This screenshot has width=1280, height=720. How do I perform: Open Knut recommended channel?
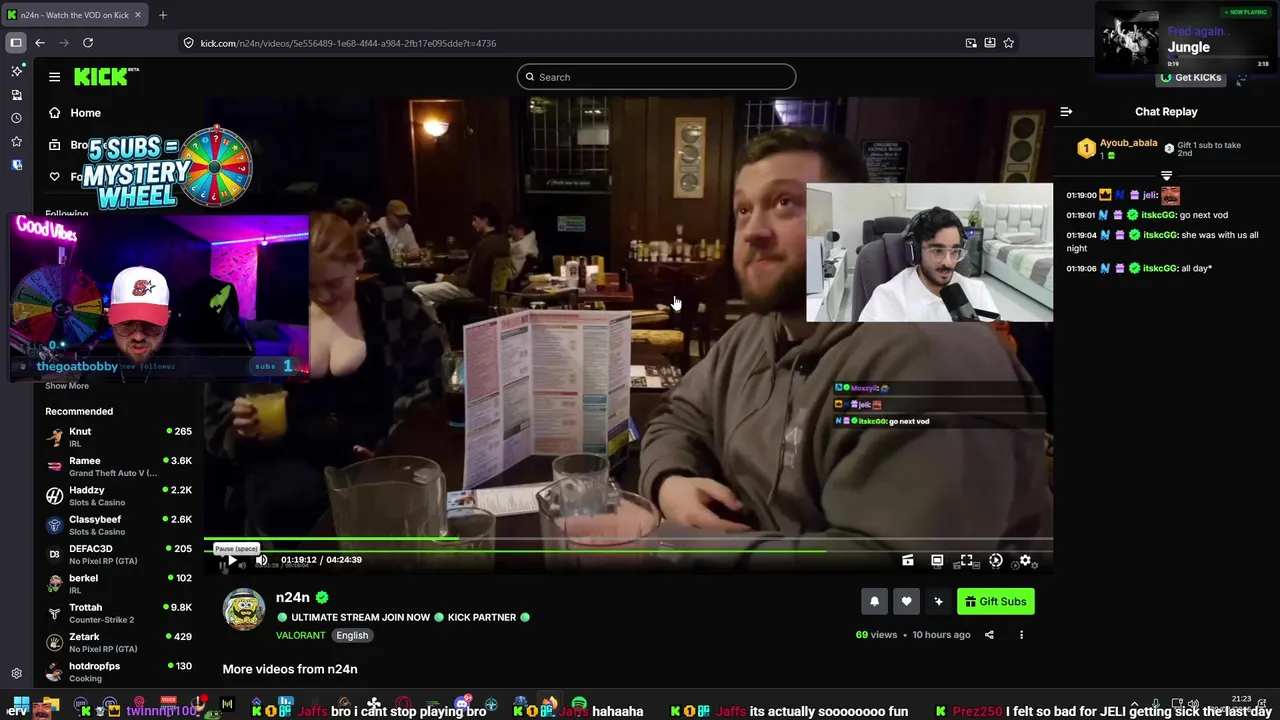[x=119, y=437]
